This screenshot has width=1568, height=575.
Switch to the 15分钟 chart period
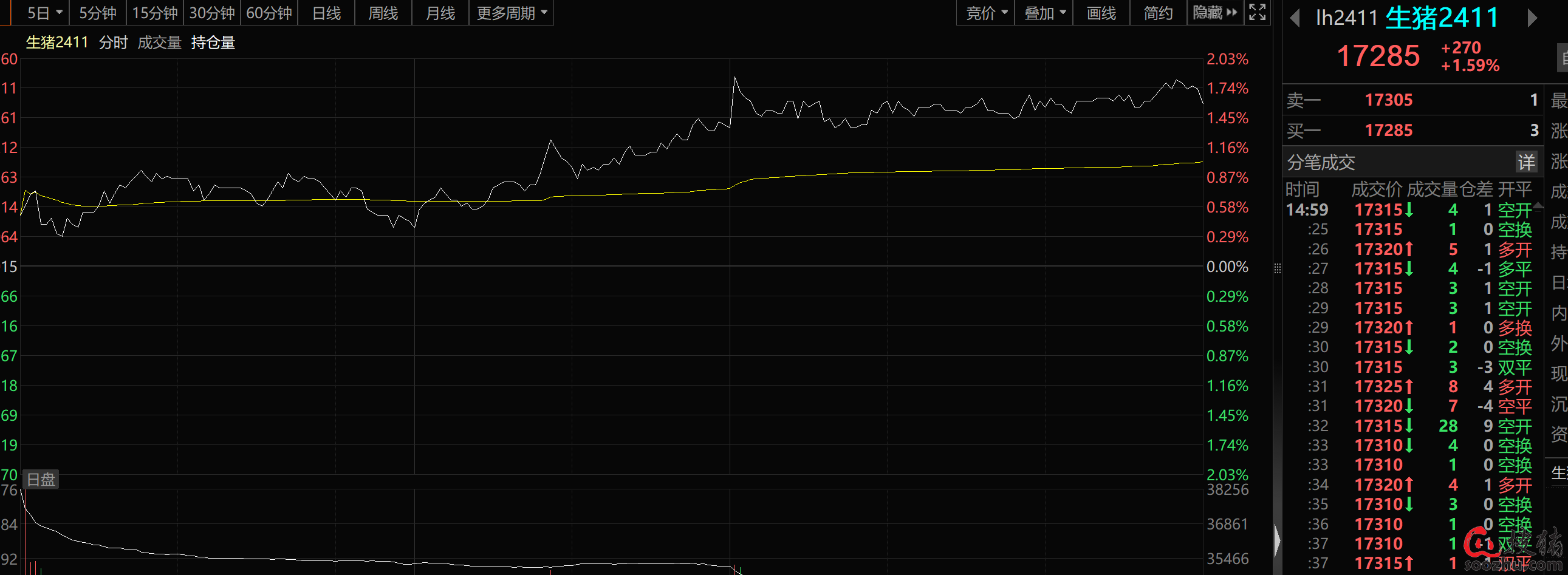(x=154, y=13)
